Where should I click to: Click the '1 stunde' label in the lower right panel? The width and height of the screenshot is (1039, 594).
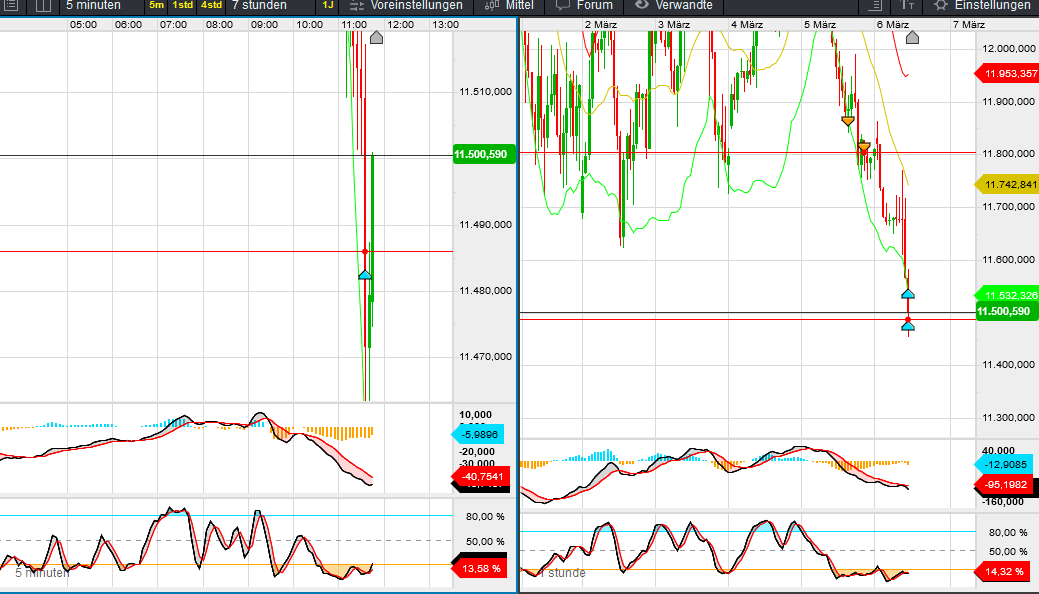pos(563,573)
